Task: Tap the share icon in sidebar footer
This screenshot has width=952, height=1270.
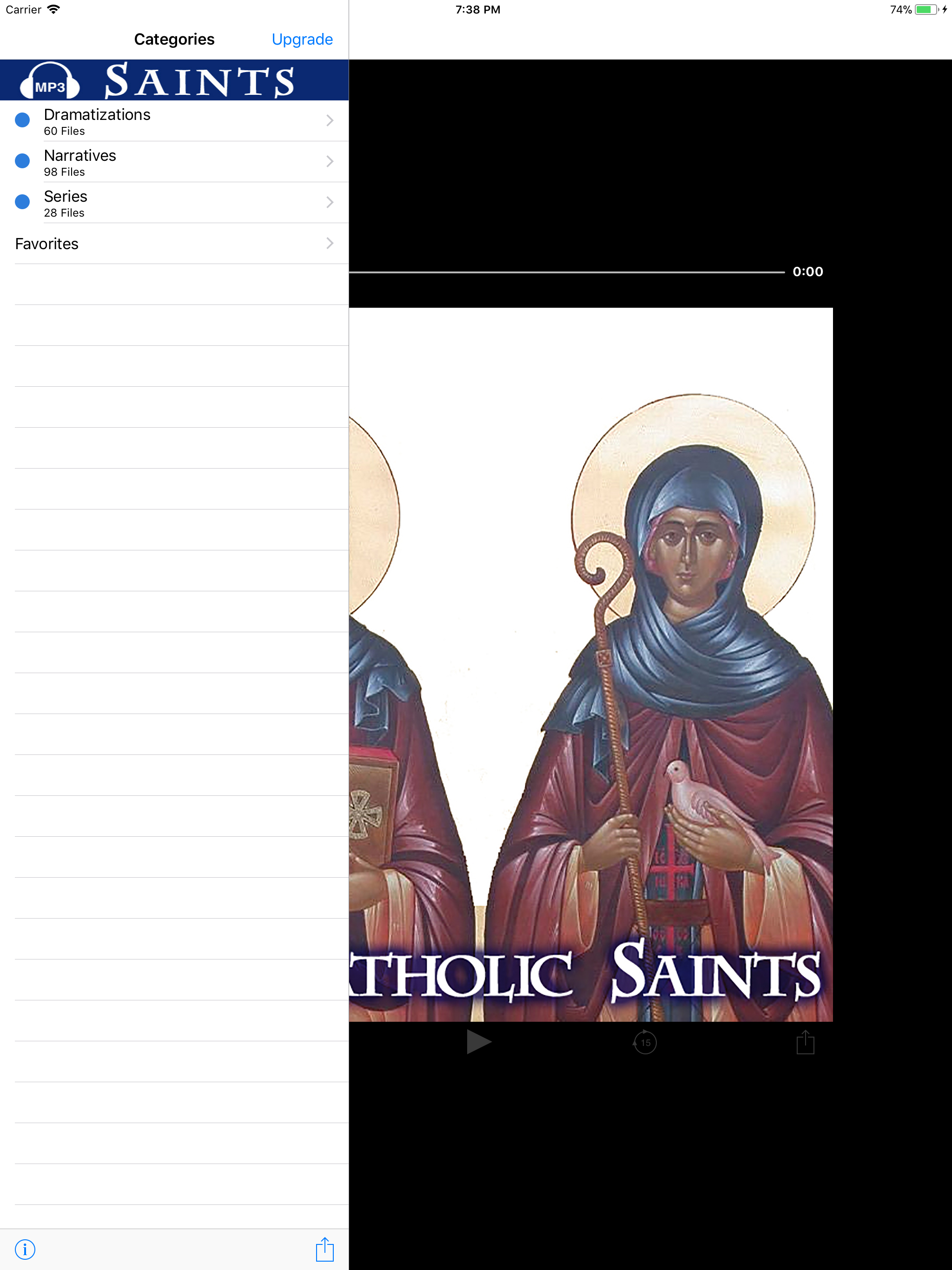Action: tap(324, 1250)
